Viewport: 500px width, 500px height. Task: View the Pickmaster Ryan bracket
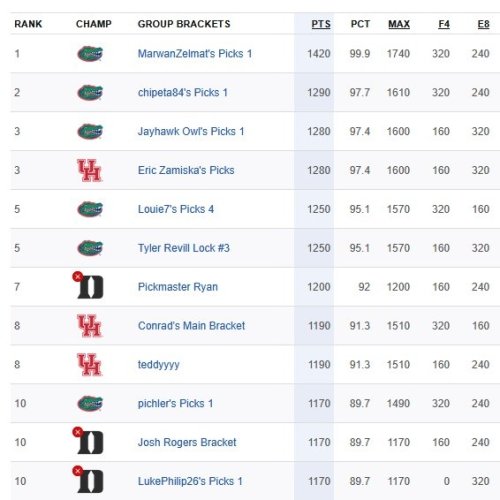tap(178, 287)
